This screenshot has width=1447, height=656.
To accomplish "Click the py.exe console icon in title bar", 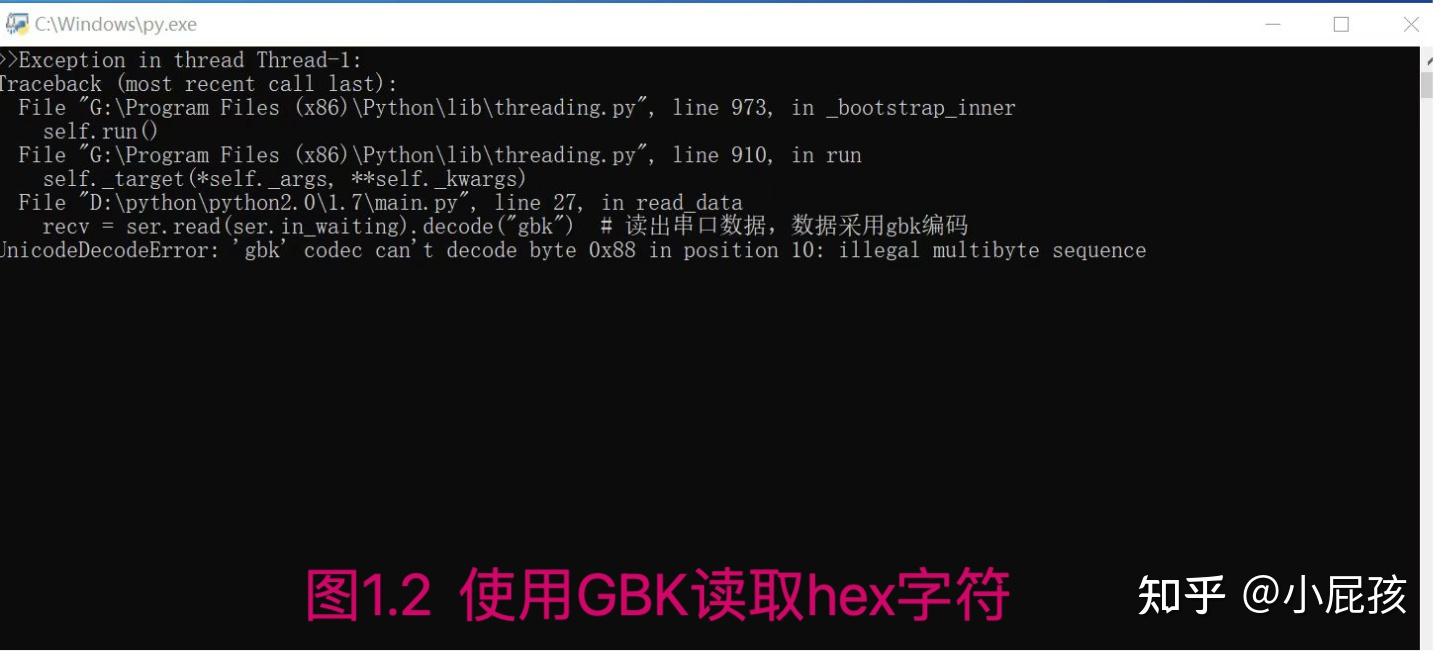I will pos(17,23).
